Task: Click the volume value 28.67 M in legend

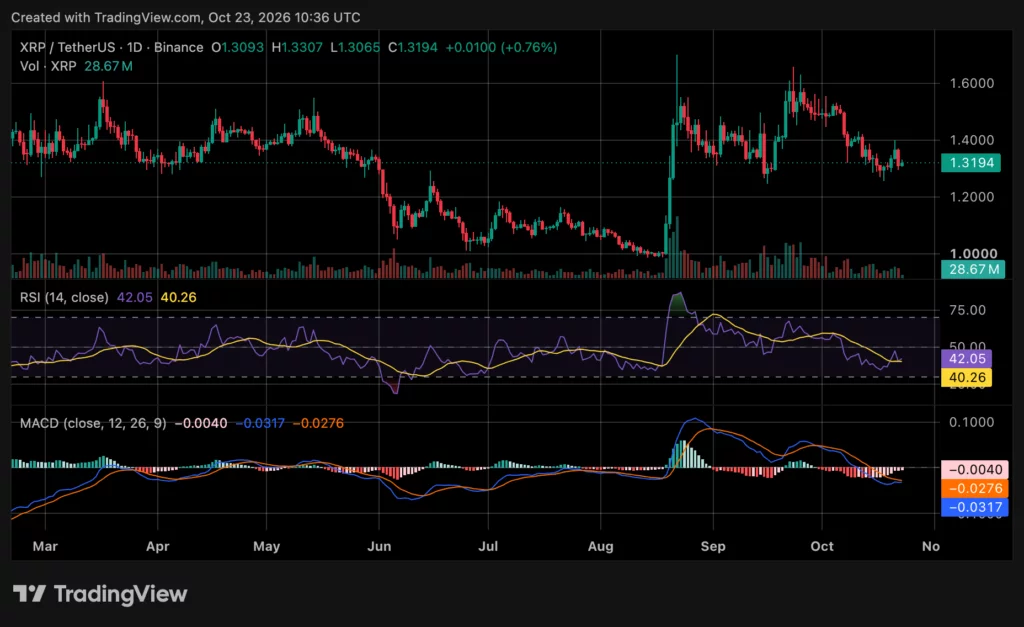Action: click(x=108, y=67)
